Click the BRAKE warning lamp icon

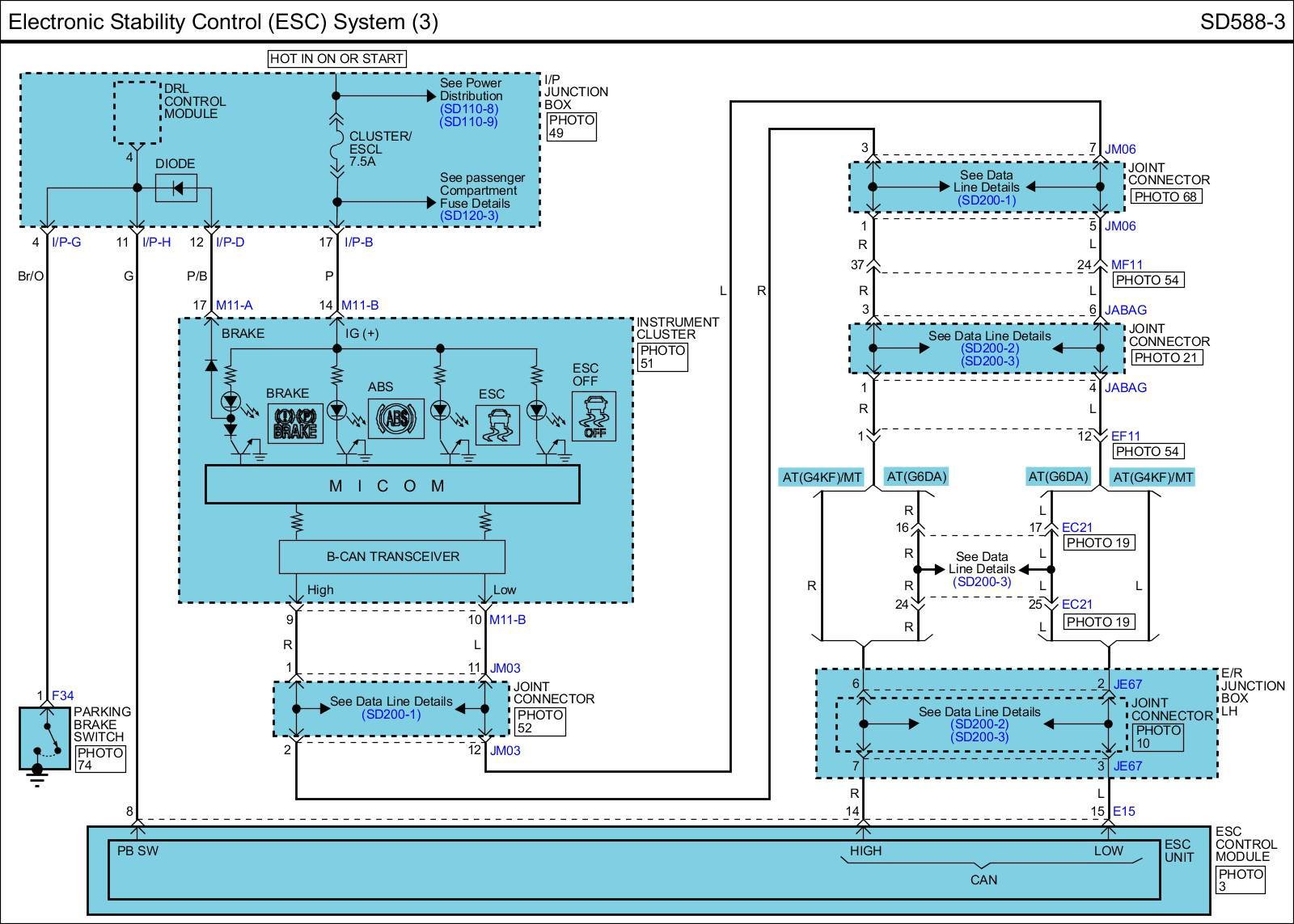(295, 423)
